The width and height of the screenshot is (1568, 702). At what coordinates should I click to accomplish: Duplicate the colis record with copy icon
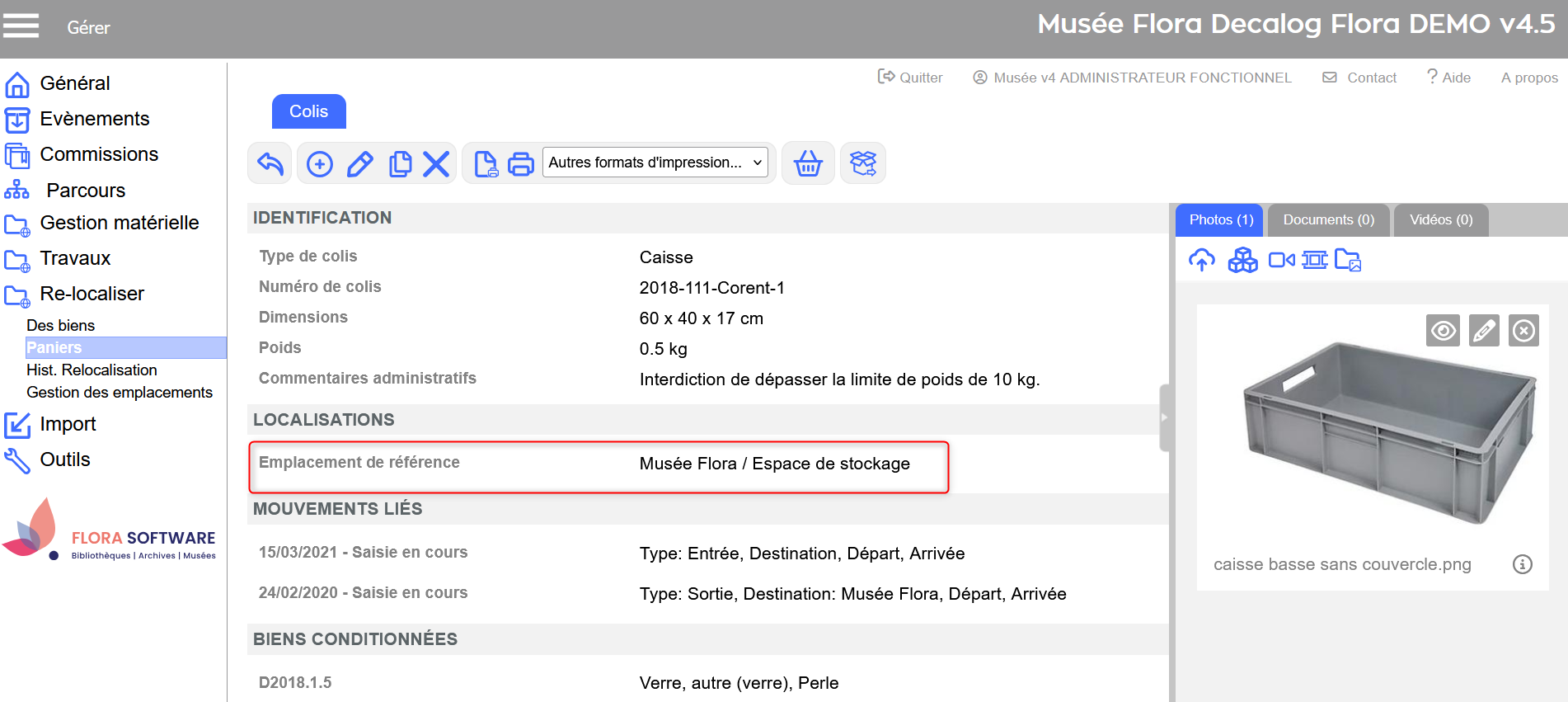pos(400,164)
